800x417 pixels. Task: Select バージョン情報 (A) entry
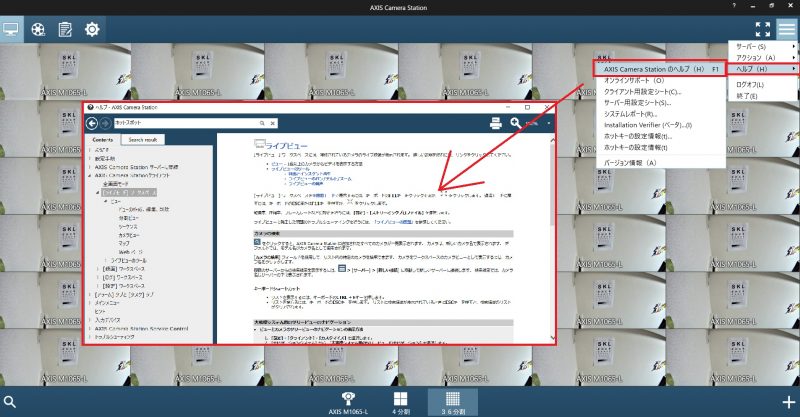pos(630,163)
